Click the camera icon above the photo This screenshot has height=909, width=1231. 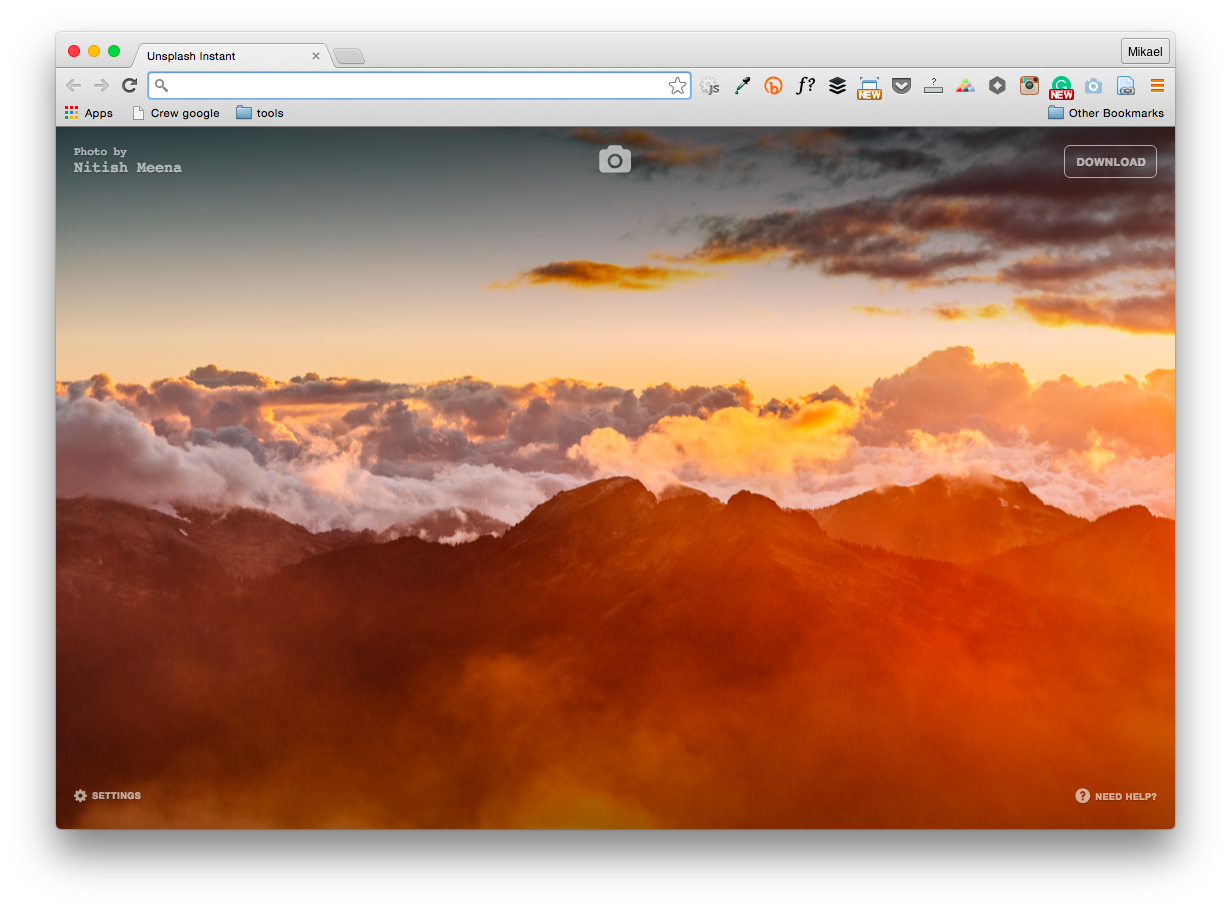(x=614, y=158)
